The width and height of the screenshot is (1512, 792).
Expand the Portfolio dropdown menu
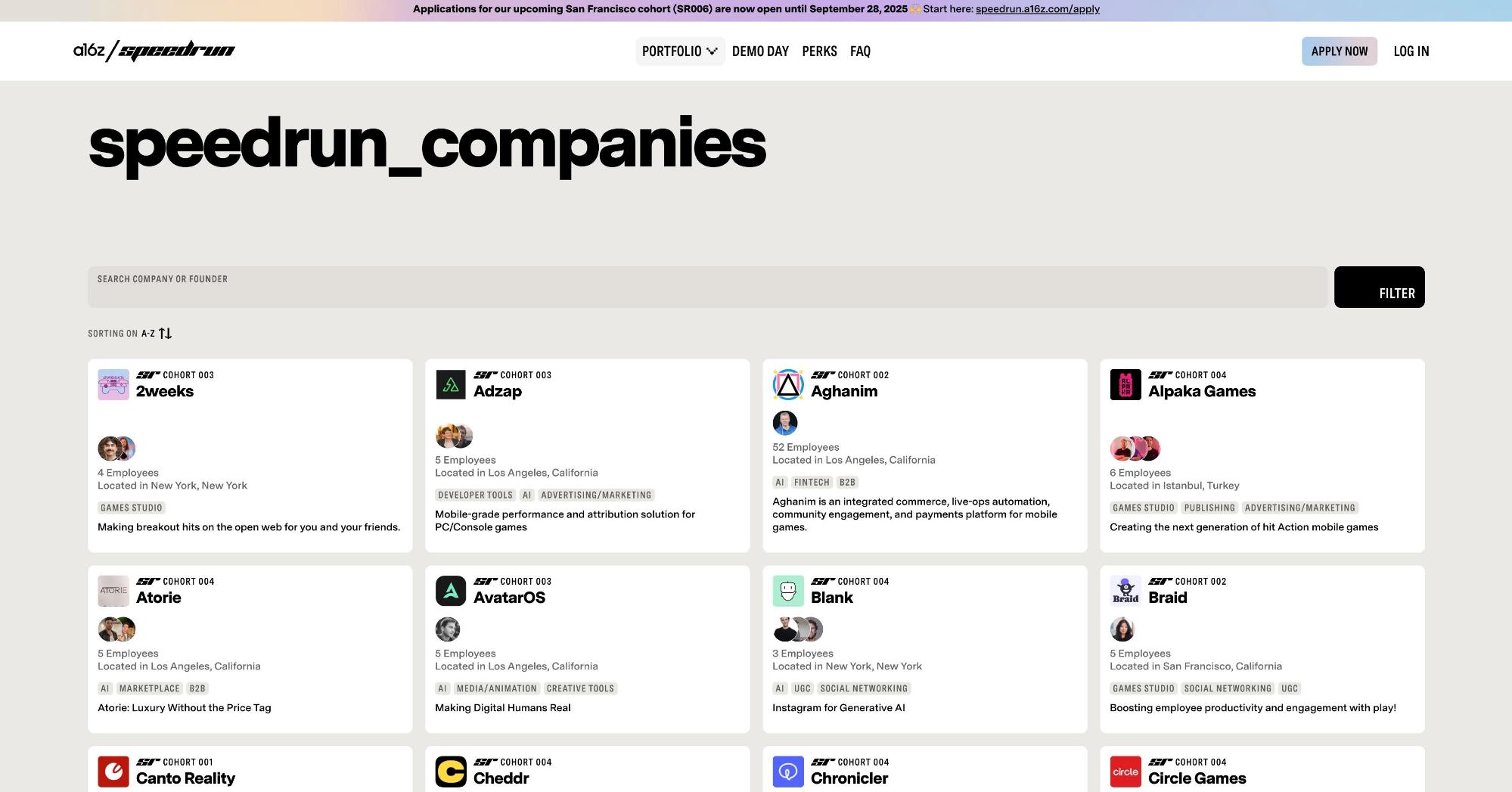click(x=679, y=51)
